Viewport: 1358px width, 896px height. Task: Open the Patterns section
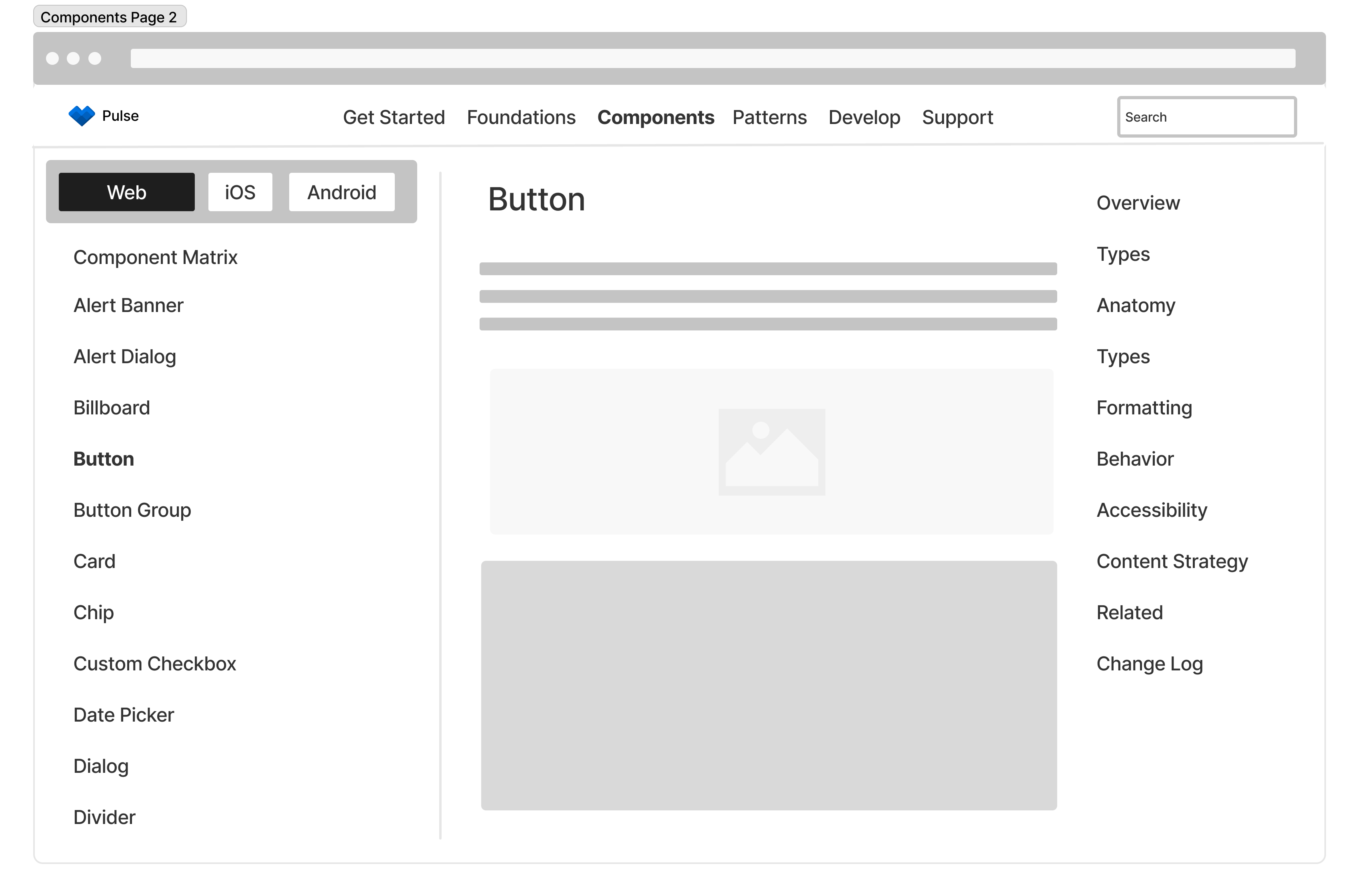(x=769, y=117)
